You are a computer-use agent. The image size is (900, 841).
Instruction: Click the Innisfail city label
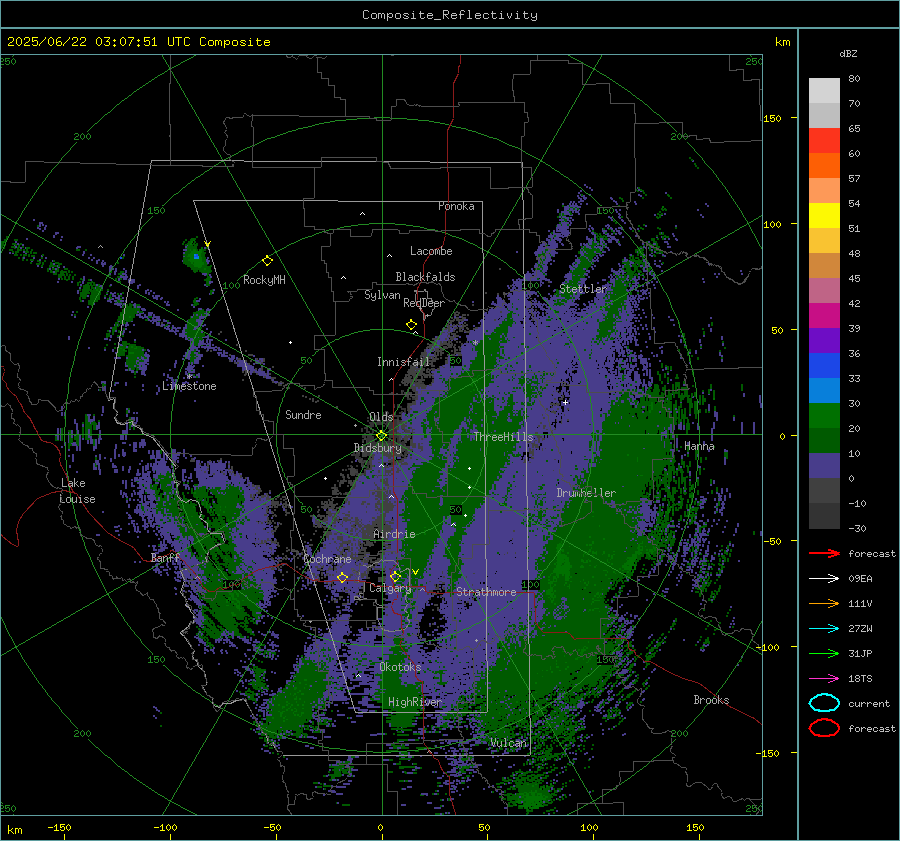403,362
